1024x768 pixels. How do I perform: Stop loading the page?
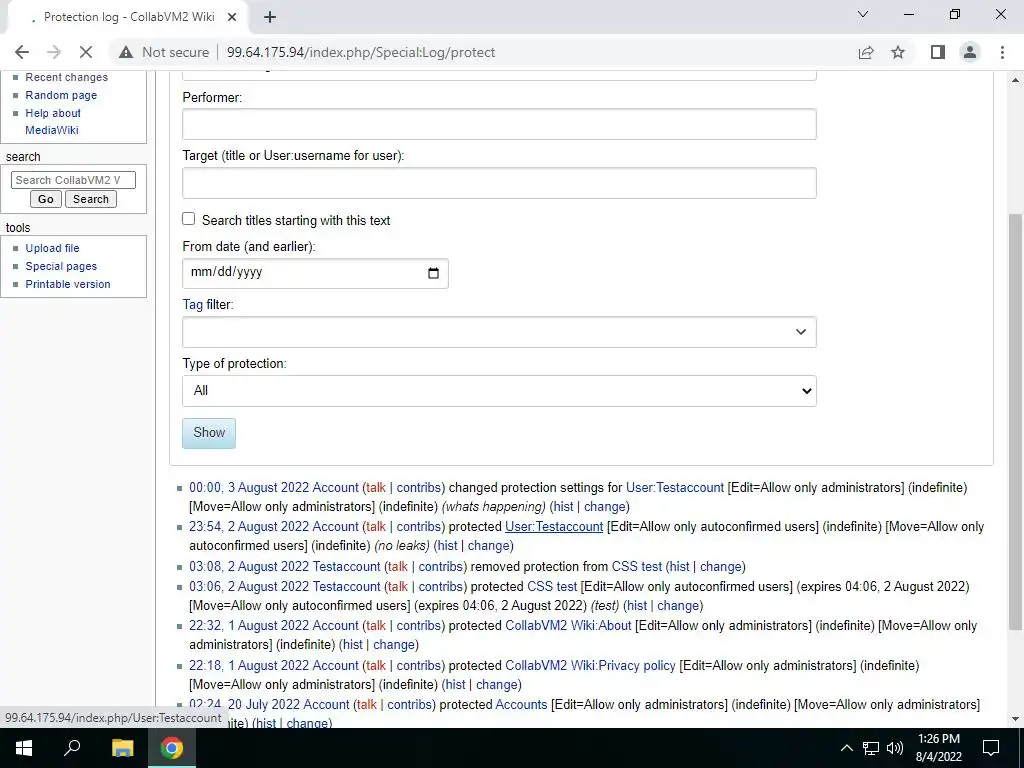pos(86,52)
